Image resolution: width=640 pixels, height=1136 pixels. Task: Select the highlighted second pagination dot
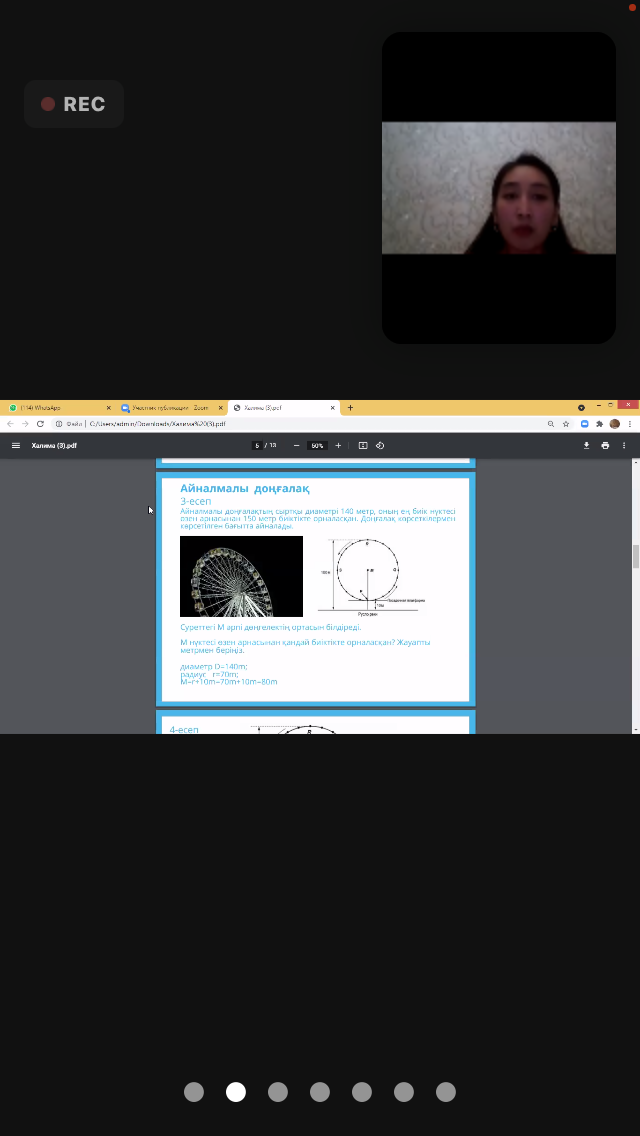click(236, 1092)
